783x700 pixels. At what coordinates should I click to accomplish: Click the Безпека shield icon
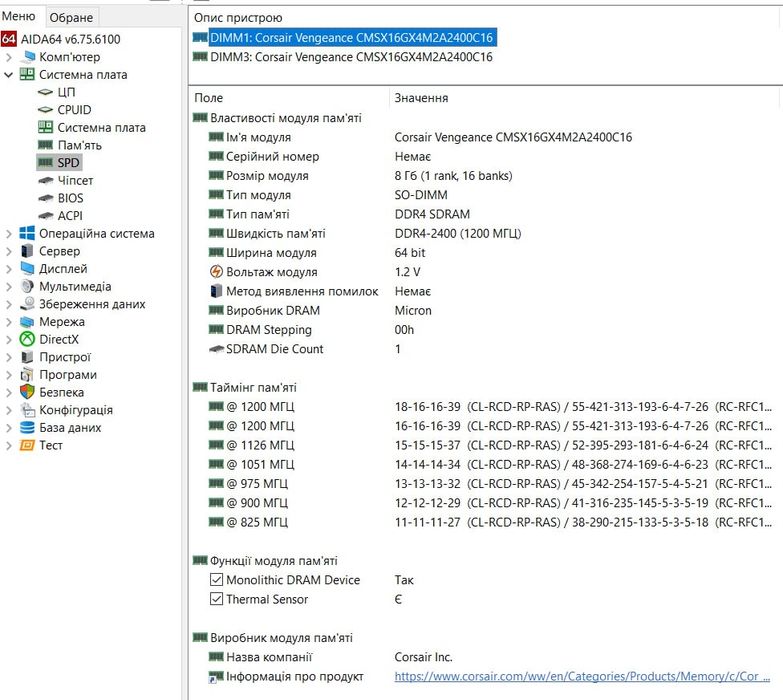(27, 392)
